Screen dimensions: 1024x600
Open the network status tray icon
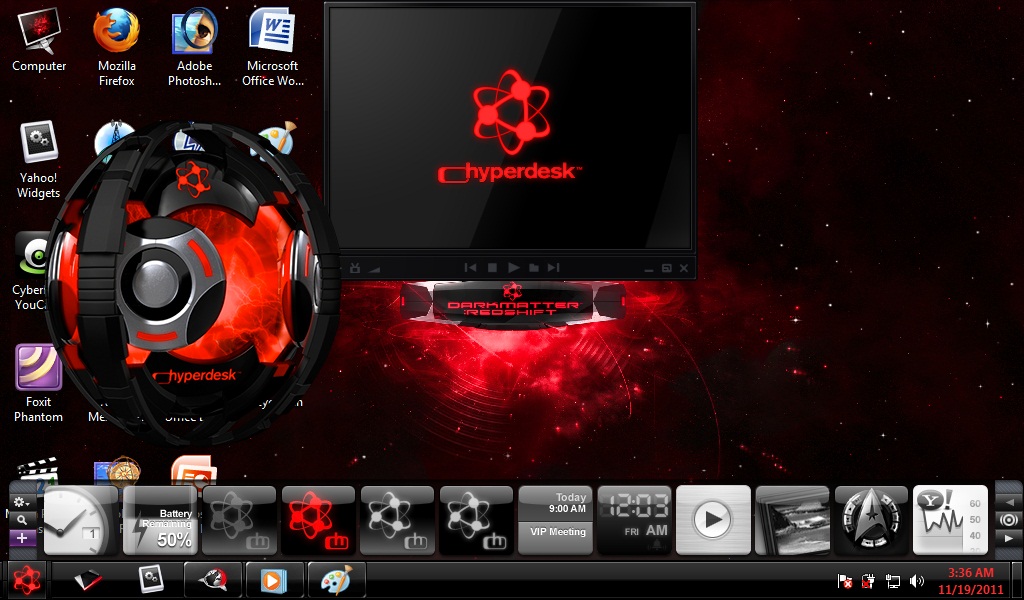pos(892,581)
